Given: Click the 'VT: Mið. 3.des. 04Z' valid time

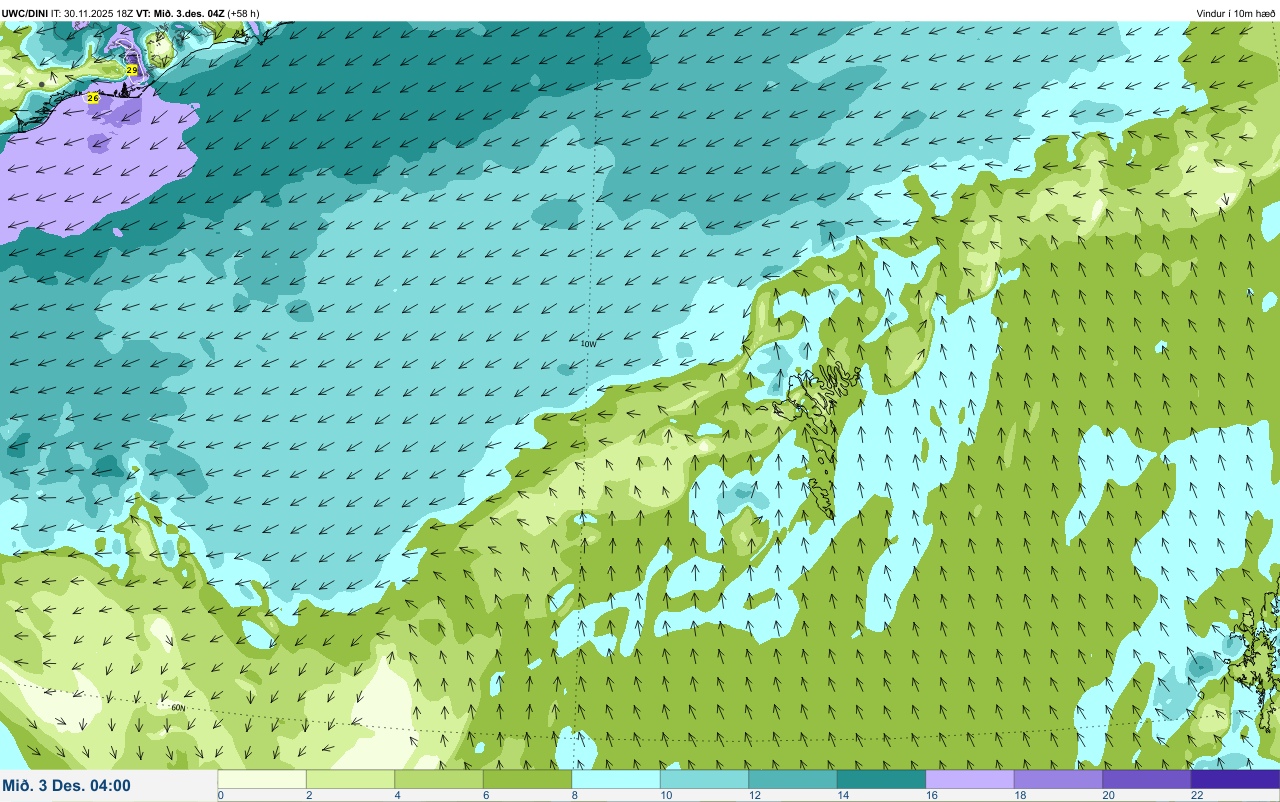Looking at the screenshot, I should tap(180, 13).
